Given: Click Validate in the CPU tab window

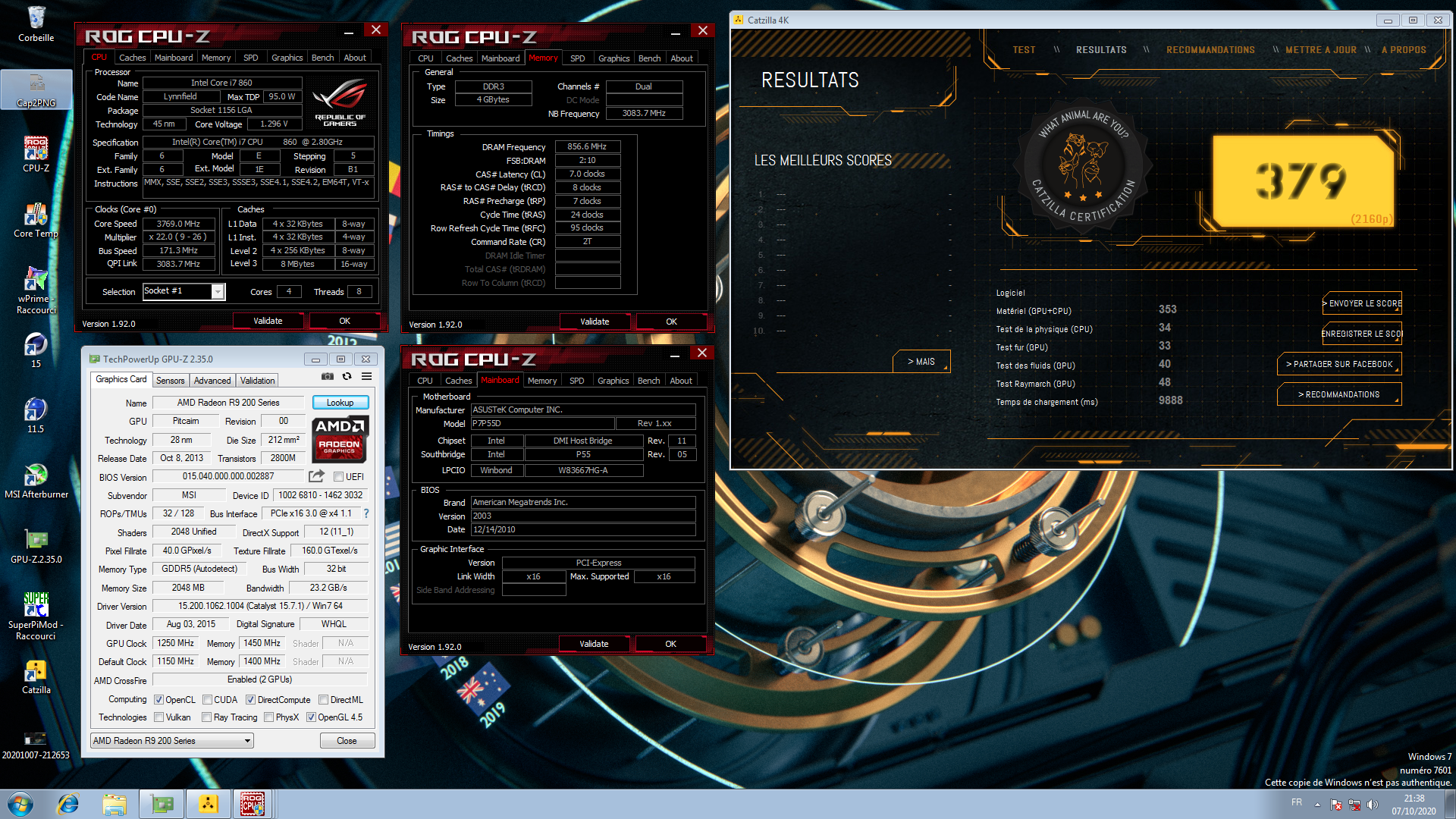Looking at the screenshot, I should pyautogui.click(x=268, y=321).
